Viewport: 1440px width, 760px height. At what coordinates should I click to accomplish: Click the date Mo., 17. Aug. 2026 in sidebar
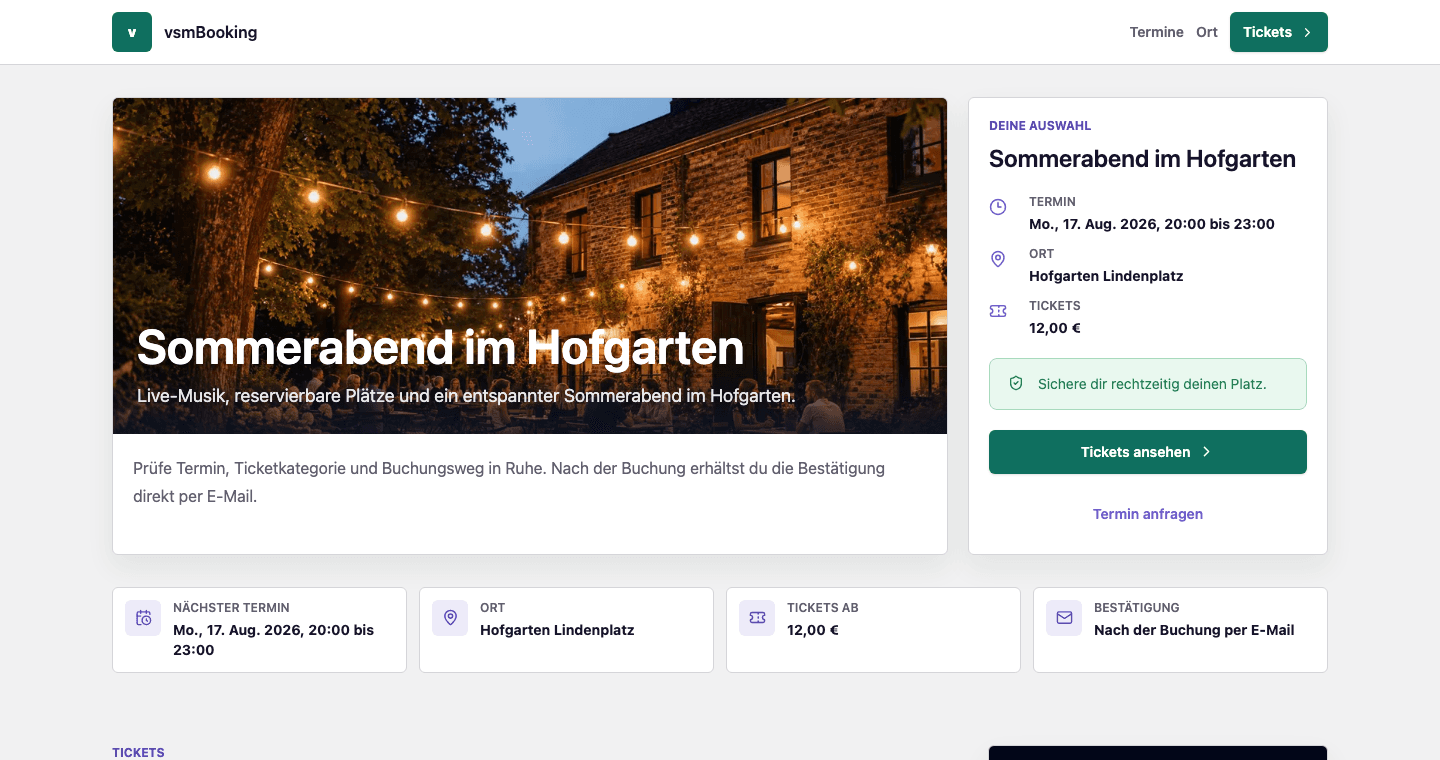tap(1152, 224)
